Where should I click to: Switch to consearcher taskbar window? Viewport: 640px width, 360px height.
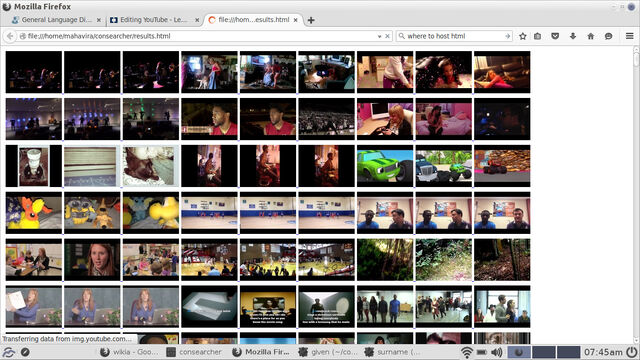coord(194,352)
